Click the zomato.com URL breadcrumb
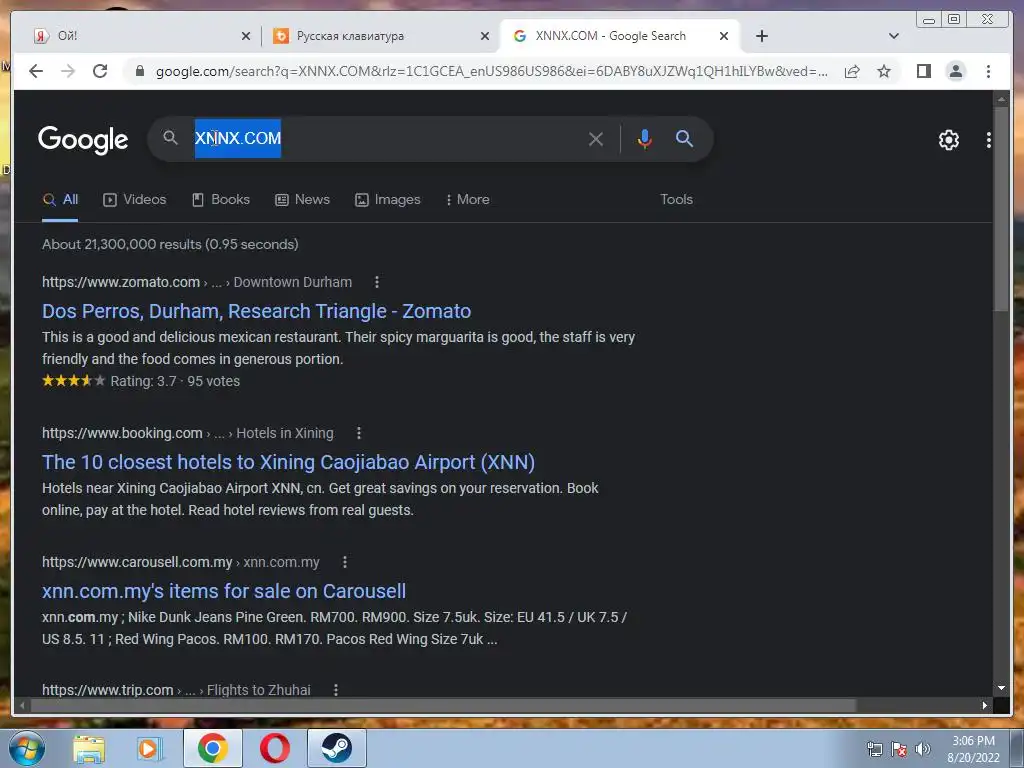 click(197, 282)
